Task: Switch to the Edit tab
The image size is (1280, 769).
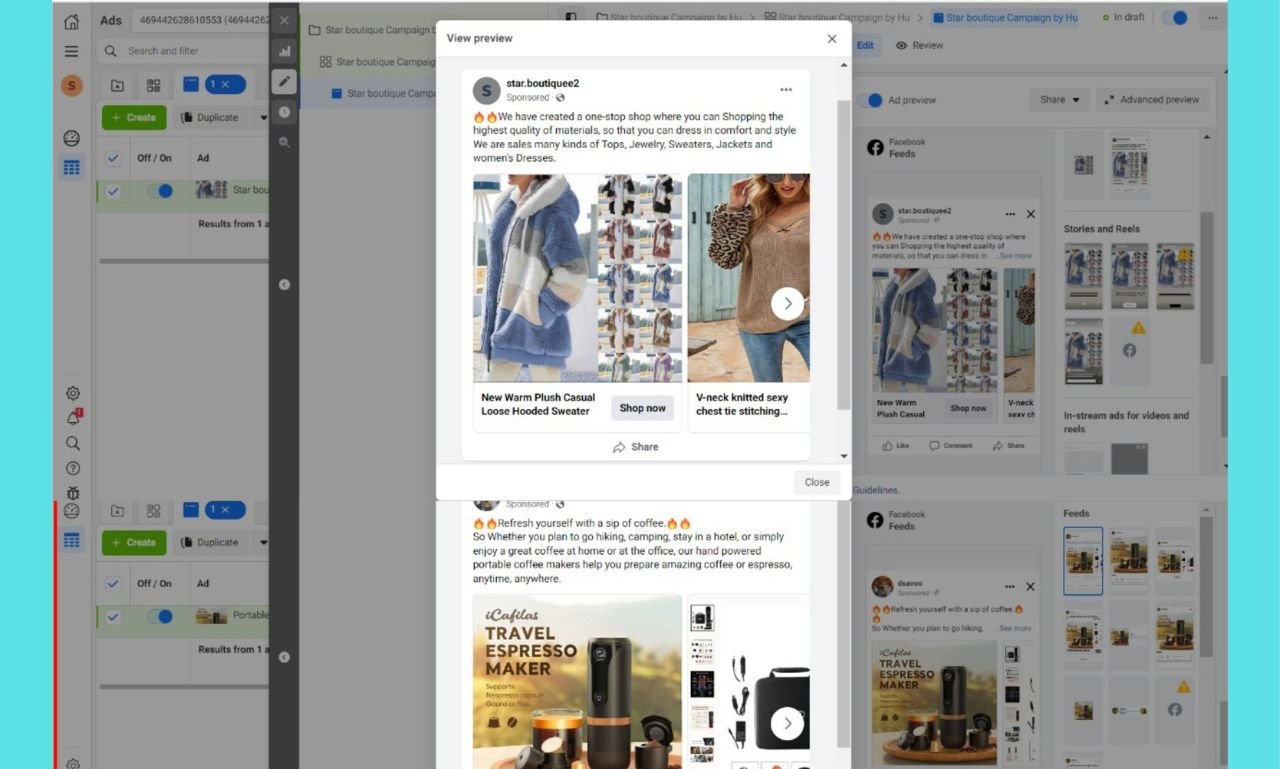Action: tap(864, 45)
